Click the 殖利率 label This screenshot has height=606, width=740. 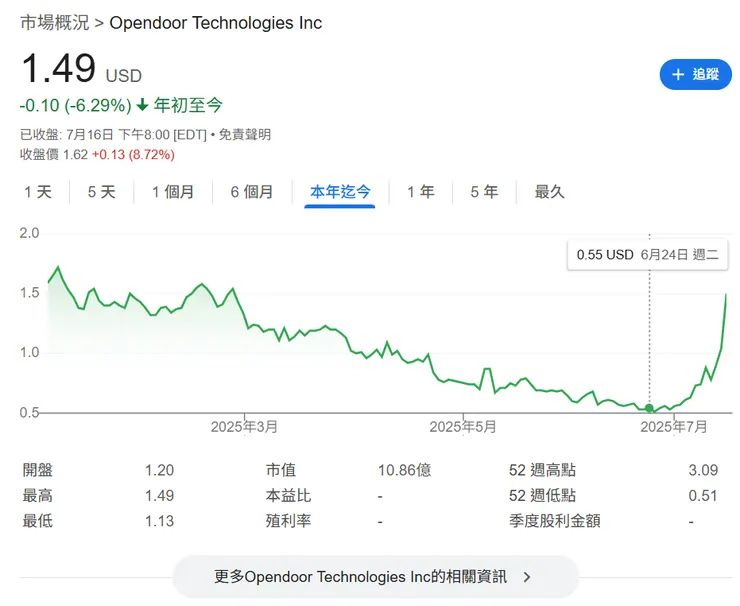(x=288, y=521)
